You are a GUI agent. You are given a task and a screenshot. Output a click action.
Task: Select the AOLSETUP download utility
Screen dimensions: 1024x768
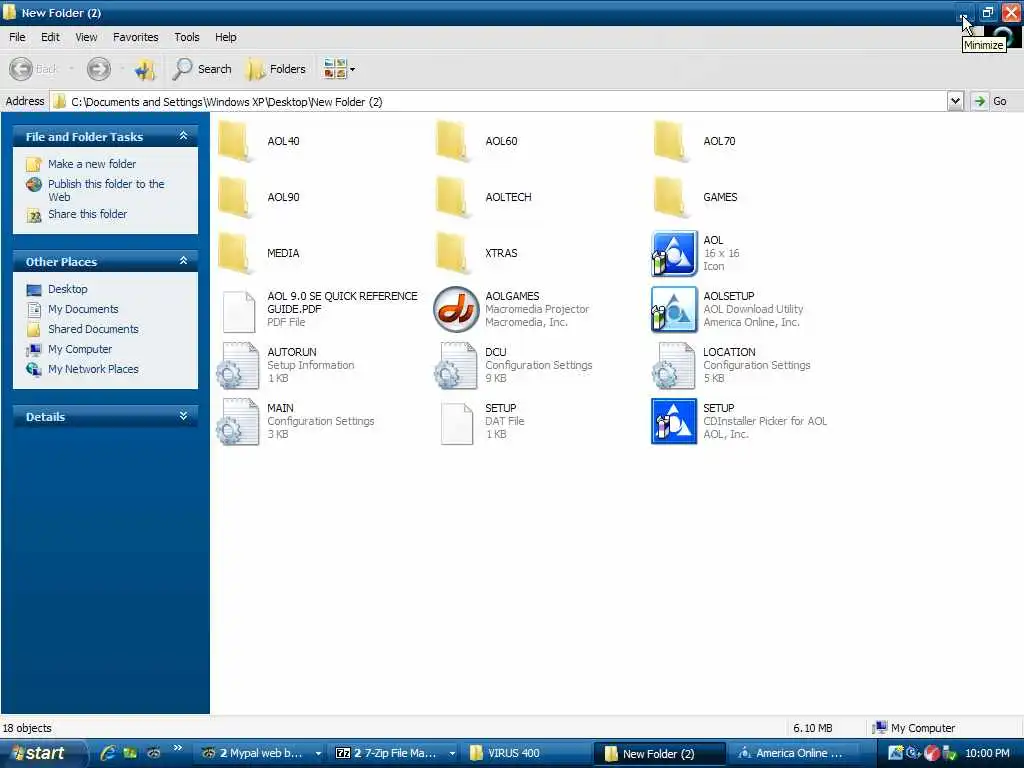pyautogui.click(x=727, y=309)
